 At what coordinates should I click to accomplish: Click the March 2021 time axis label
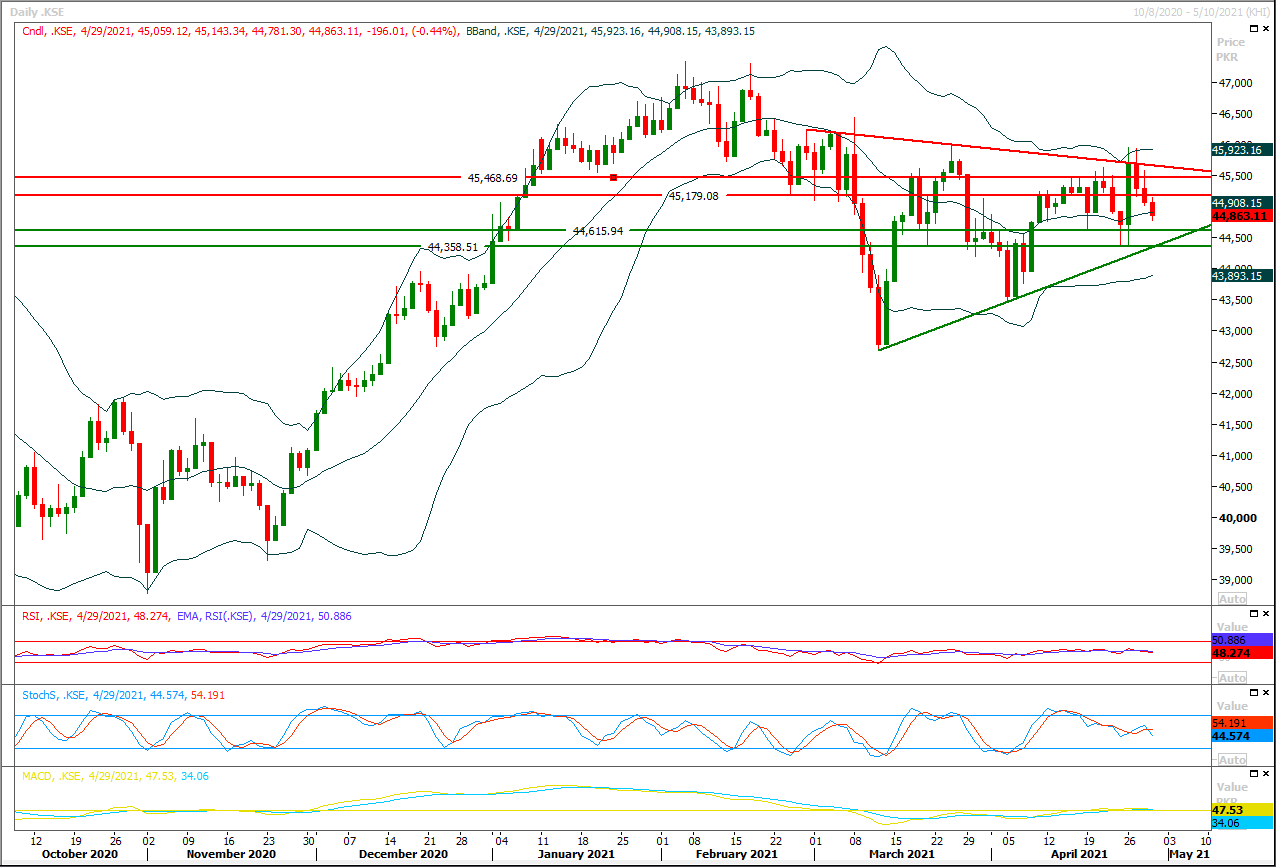click(x=901, y=855)
